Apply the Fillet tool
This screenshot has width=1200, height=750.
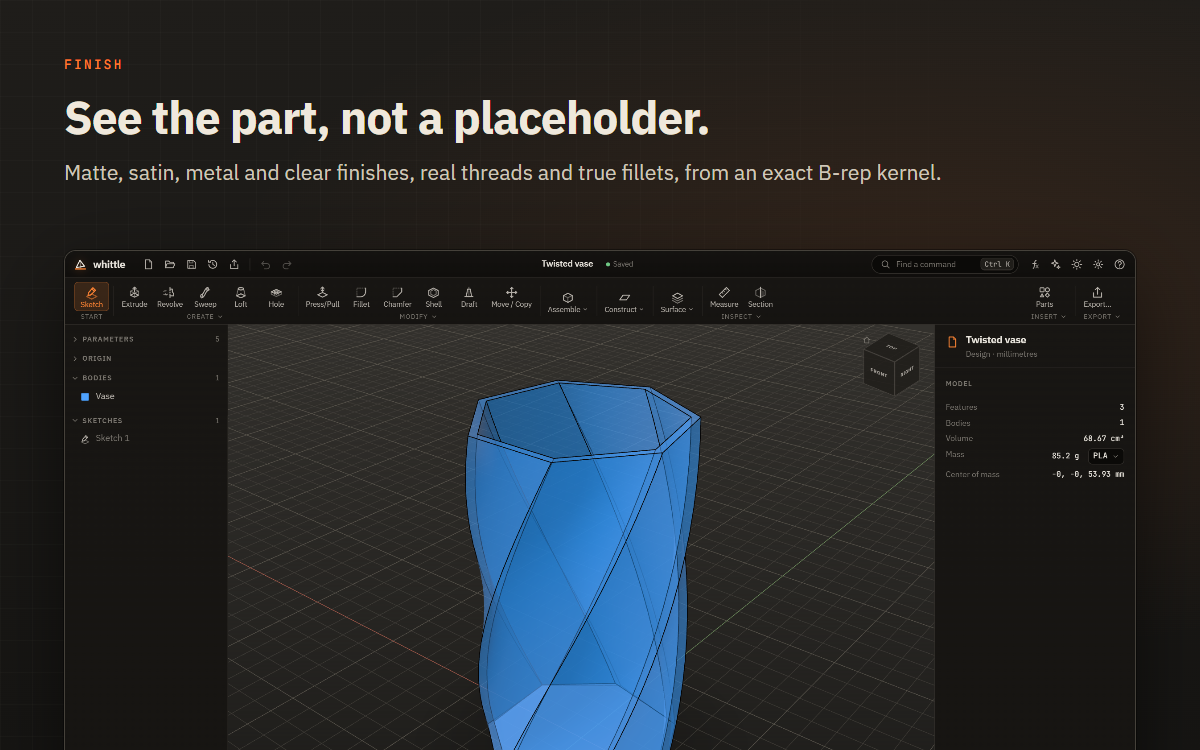(361, 297)
